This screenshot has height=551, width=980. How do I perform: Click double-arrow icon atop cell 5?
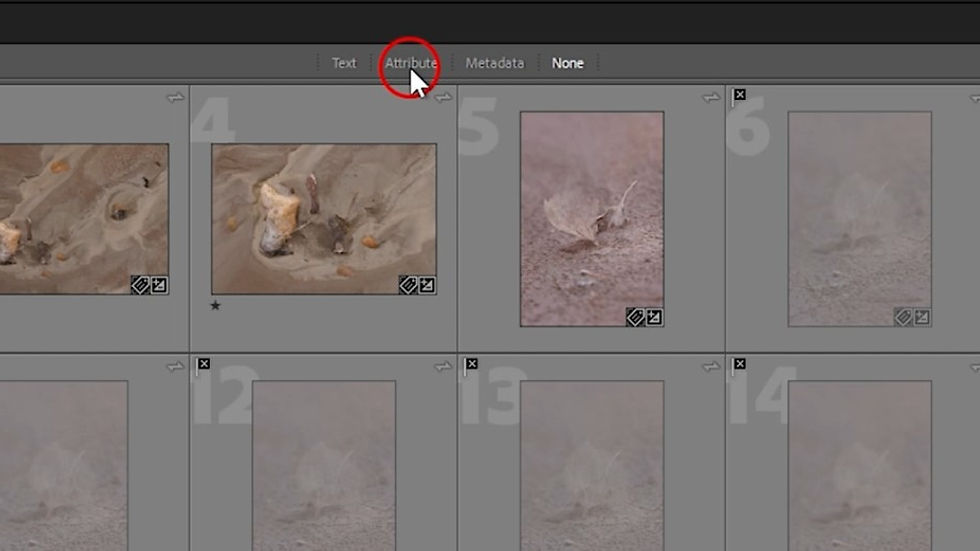[x=711, y=97]
